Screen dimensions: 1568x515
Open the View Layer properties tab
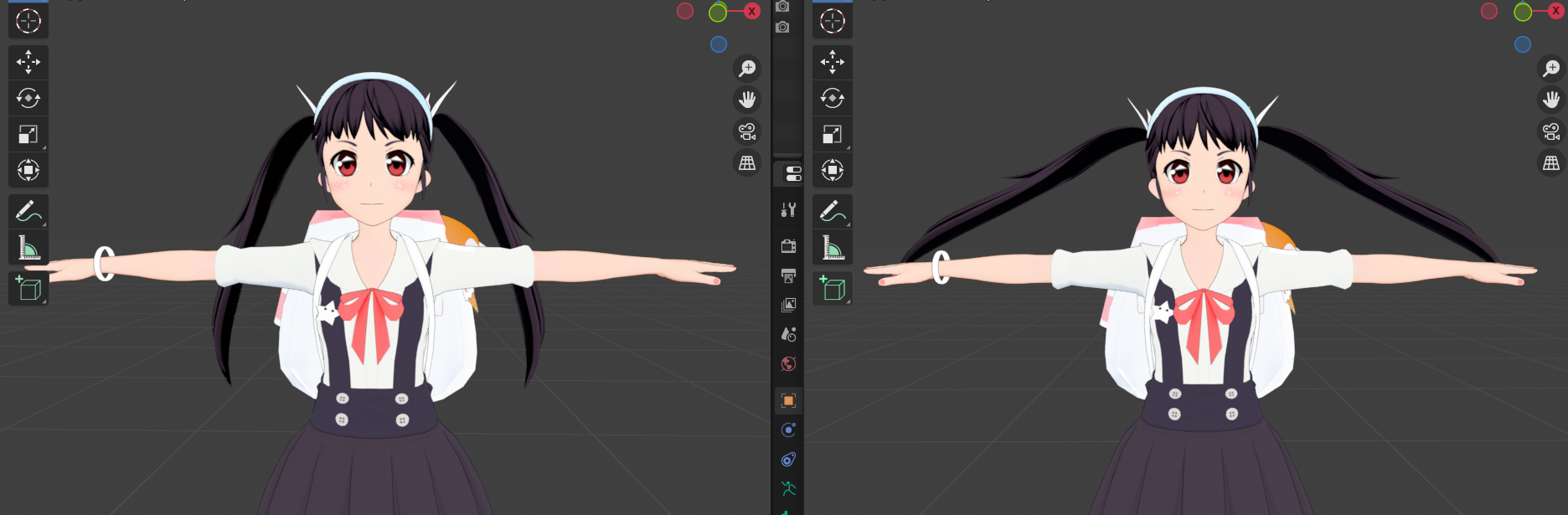tap(788, 305)
